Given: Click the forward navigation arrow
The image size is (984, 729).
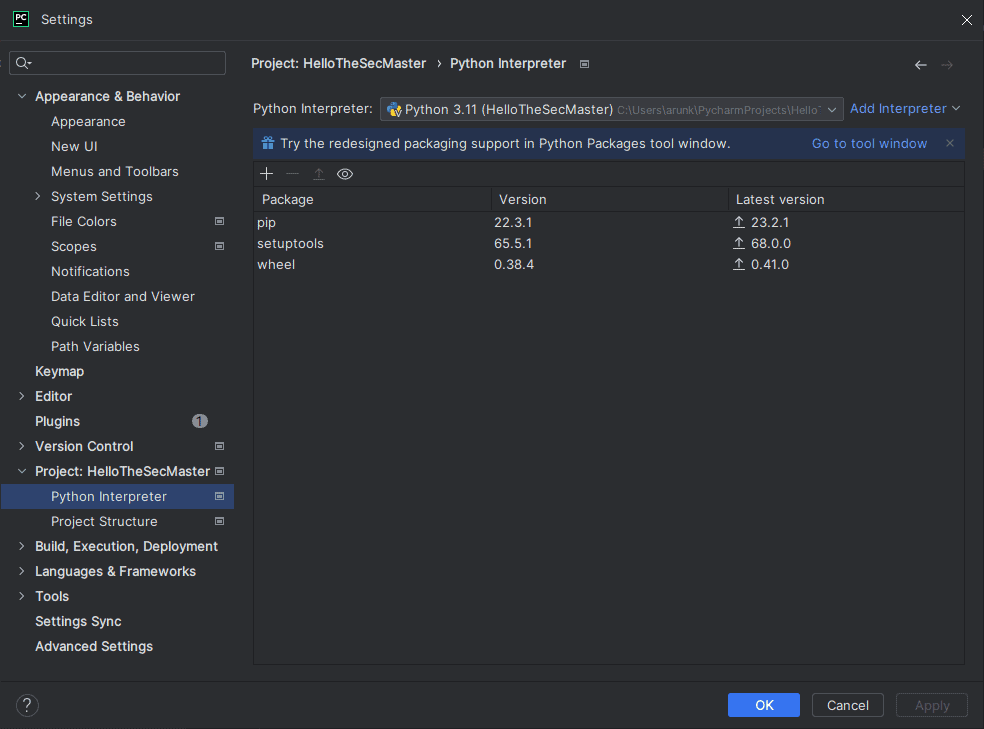Looking at the screenshot, I should click(x=947, y=65).
